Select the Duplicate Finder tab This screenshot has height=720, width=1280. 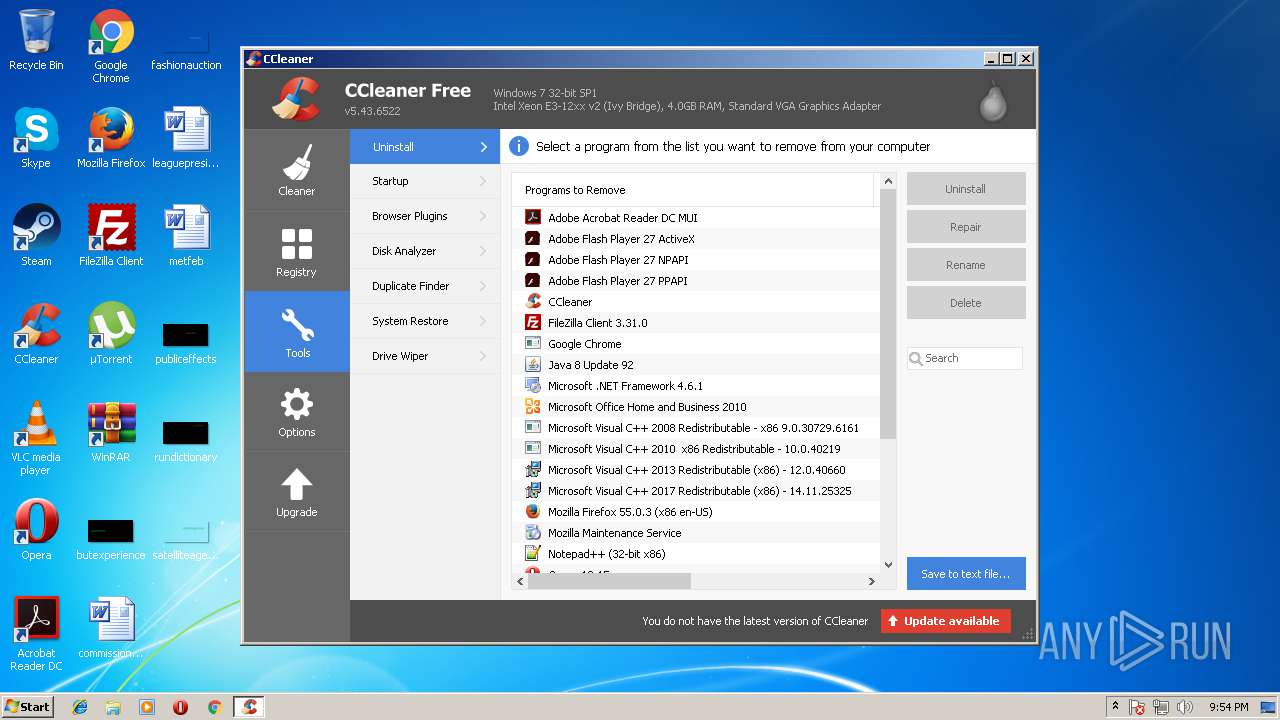point(425,286)
